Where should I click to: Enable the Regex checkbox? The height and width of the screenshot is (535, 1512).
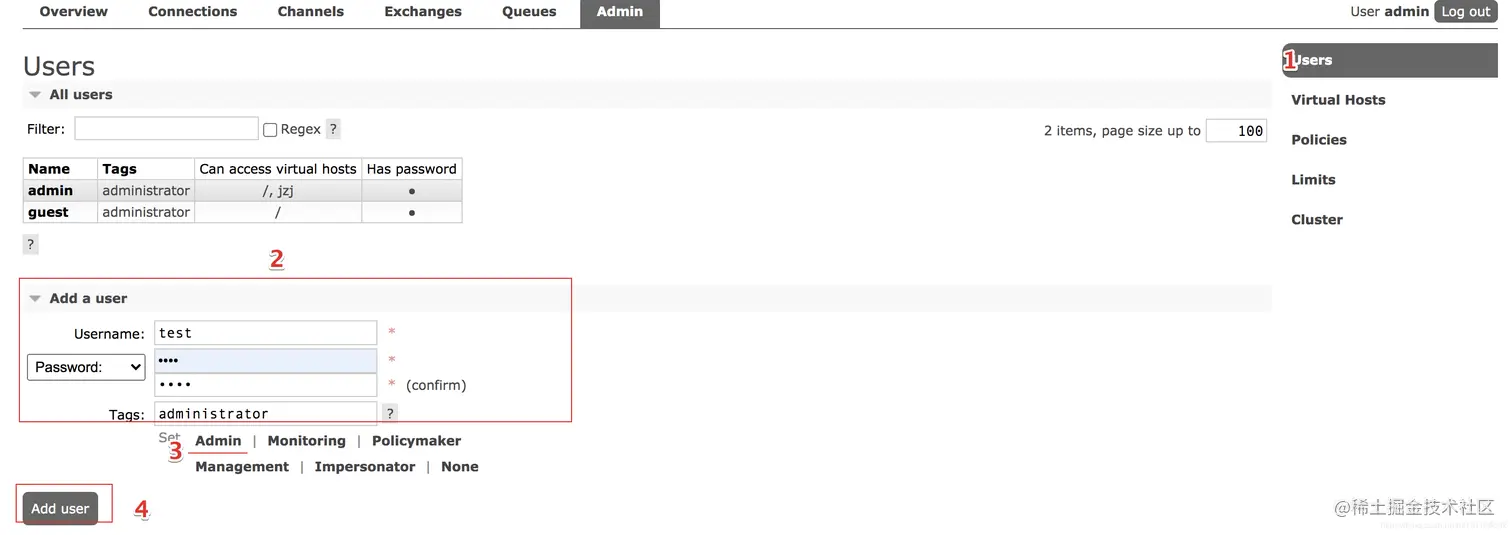coord(270,130)
